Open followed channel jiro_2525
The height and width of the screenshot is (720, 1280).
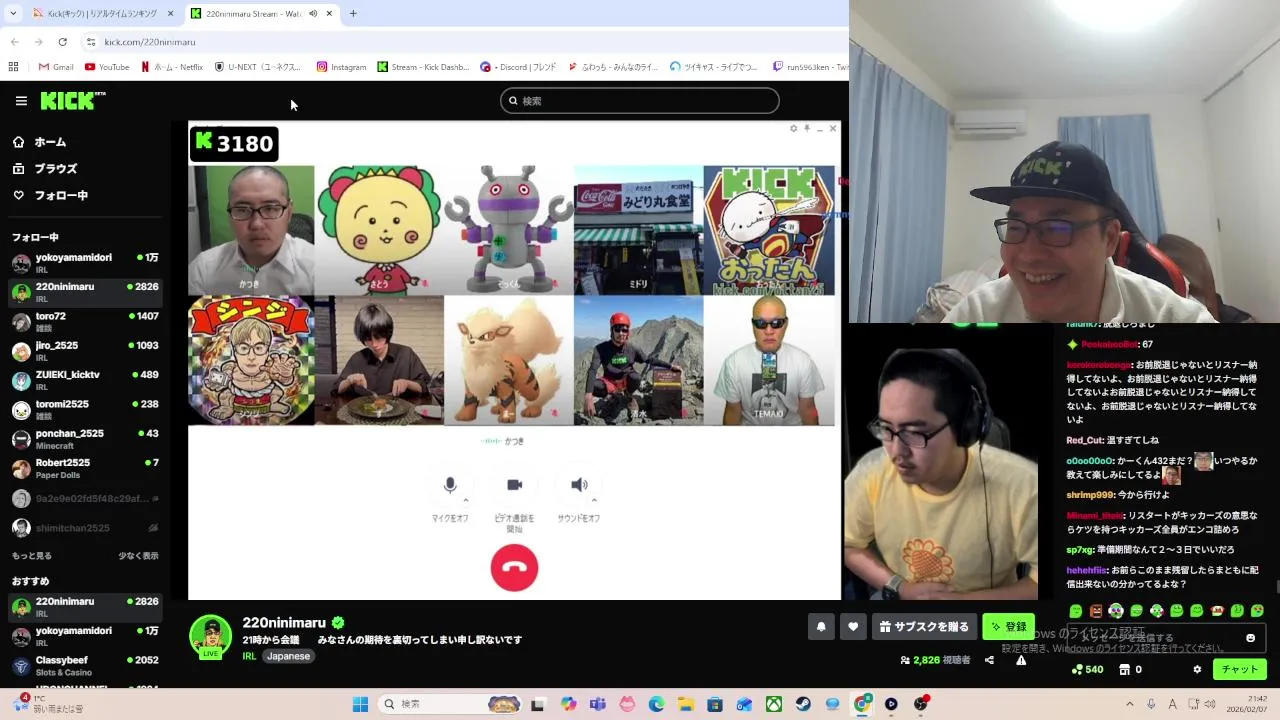tap(85, 351)
